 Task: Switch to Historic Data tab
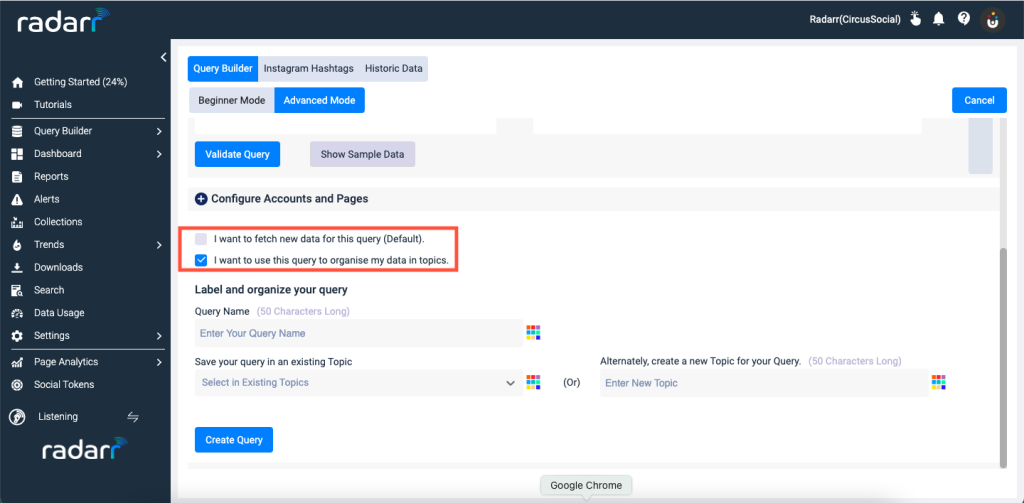tap(394, 69)
